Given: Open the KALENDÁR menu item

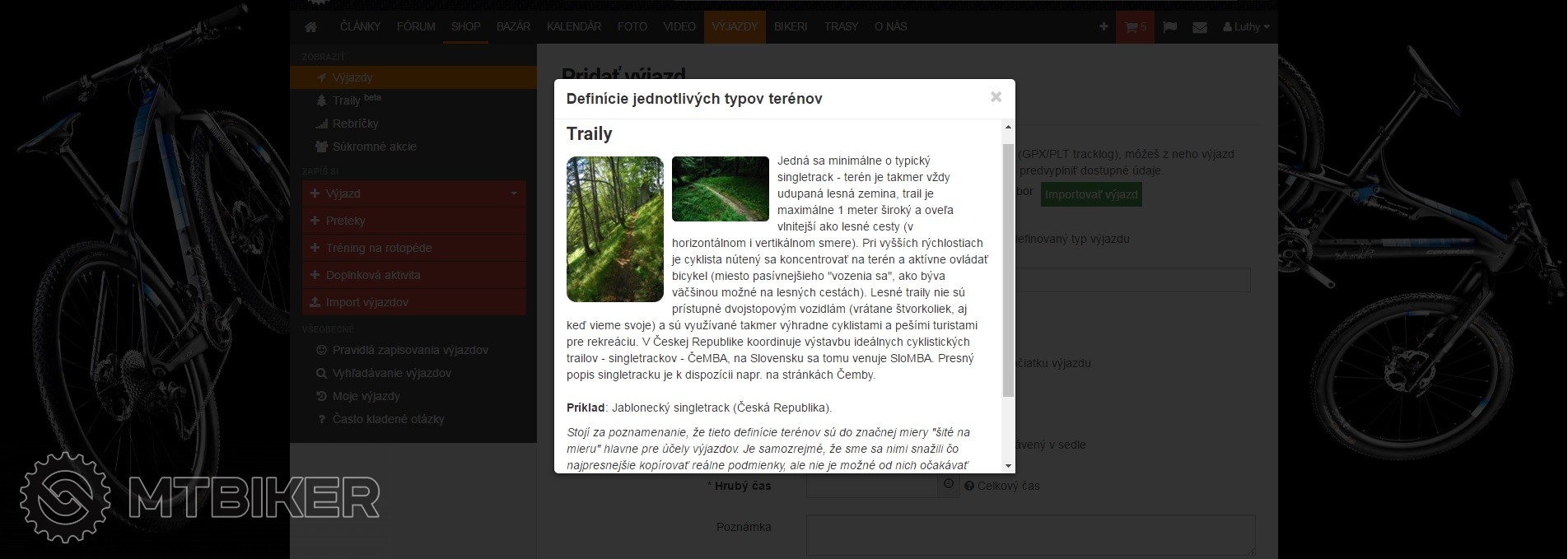Looking at the screenshot, I should [x=573, y=27].
